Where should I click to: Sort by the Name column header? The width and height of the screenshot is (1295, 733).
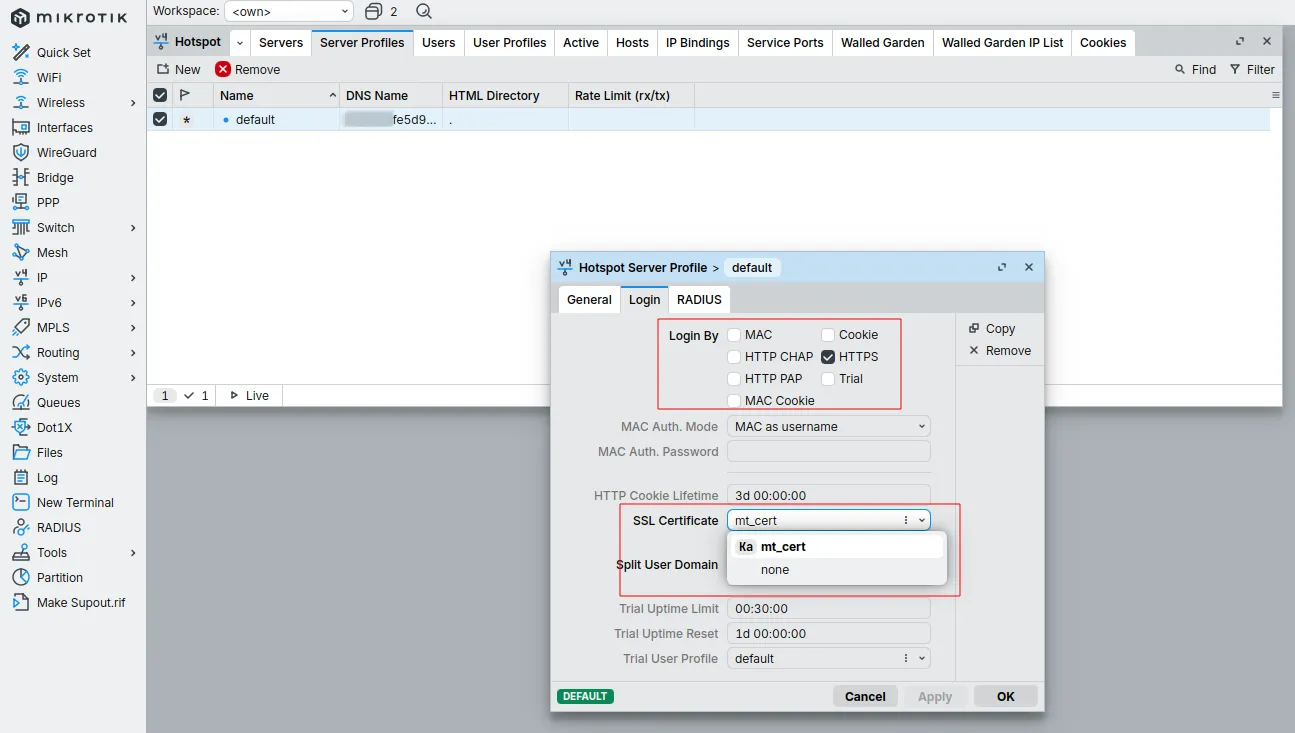277,95
